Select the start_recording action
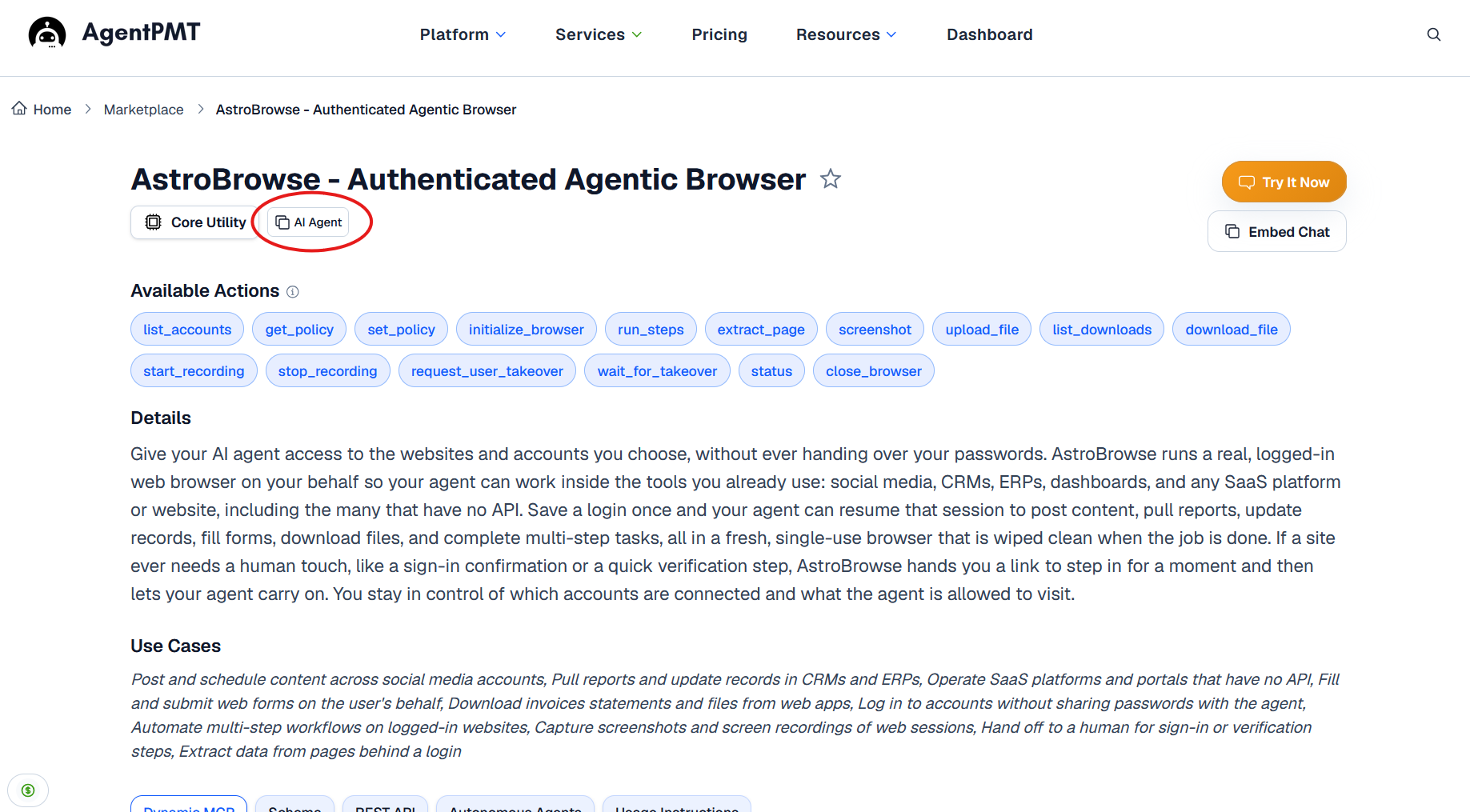This screenshot has height=812, width=1470. [194, 370]
